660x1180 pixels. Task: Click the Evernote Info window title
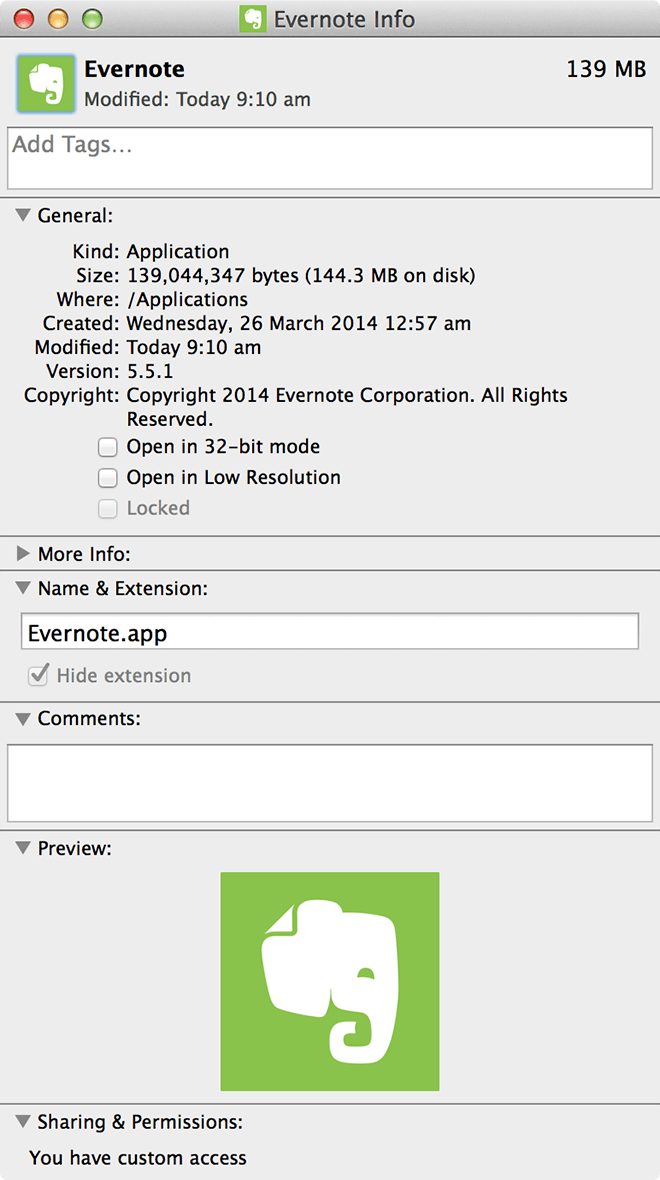tap(344, 19)
